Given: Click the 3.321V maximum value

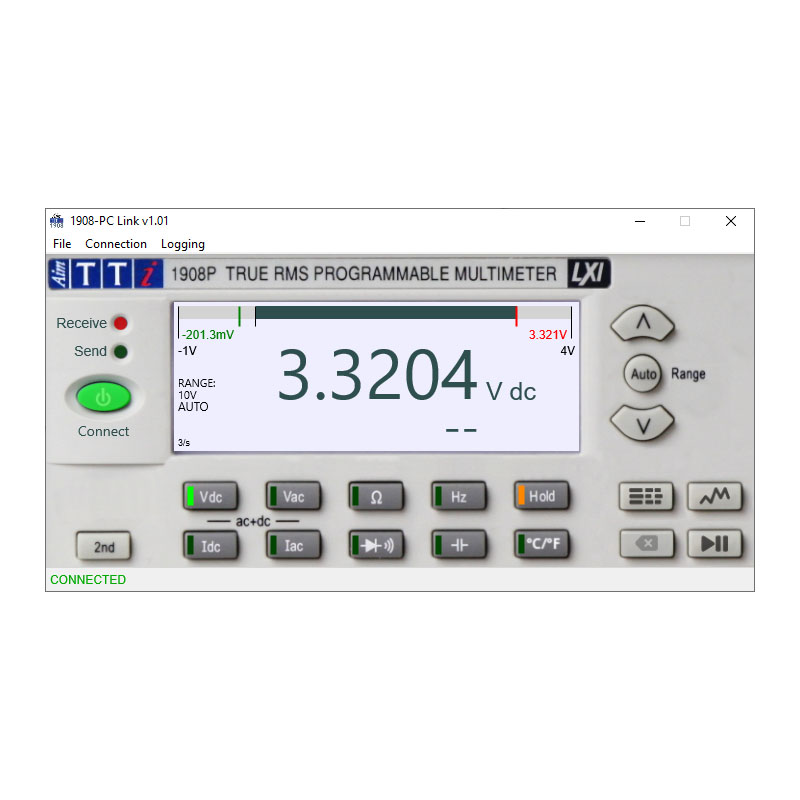Looking at the screenshot, I should point(547,335).
